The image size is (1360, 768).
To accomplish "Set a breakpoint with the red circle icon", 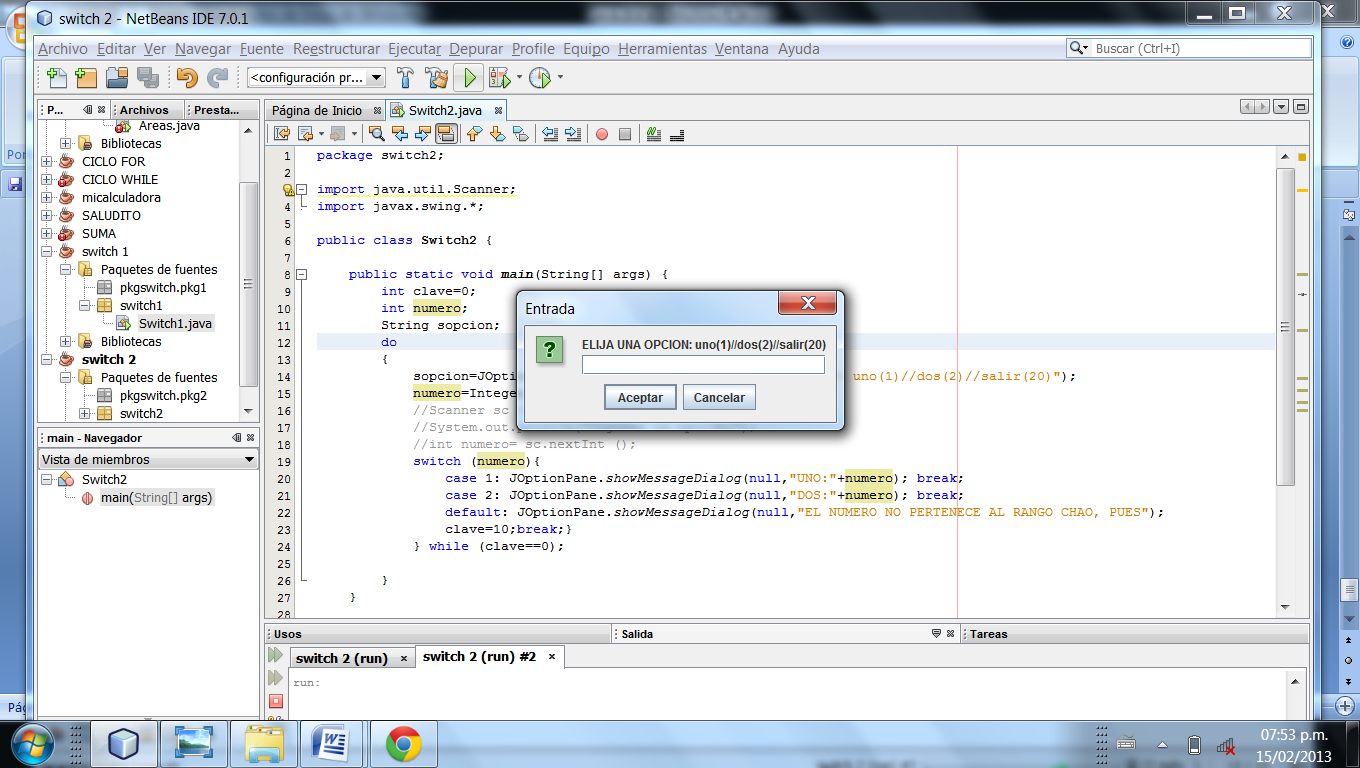I will pos(602,133).
